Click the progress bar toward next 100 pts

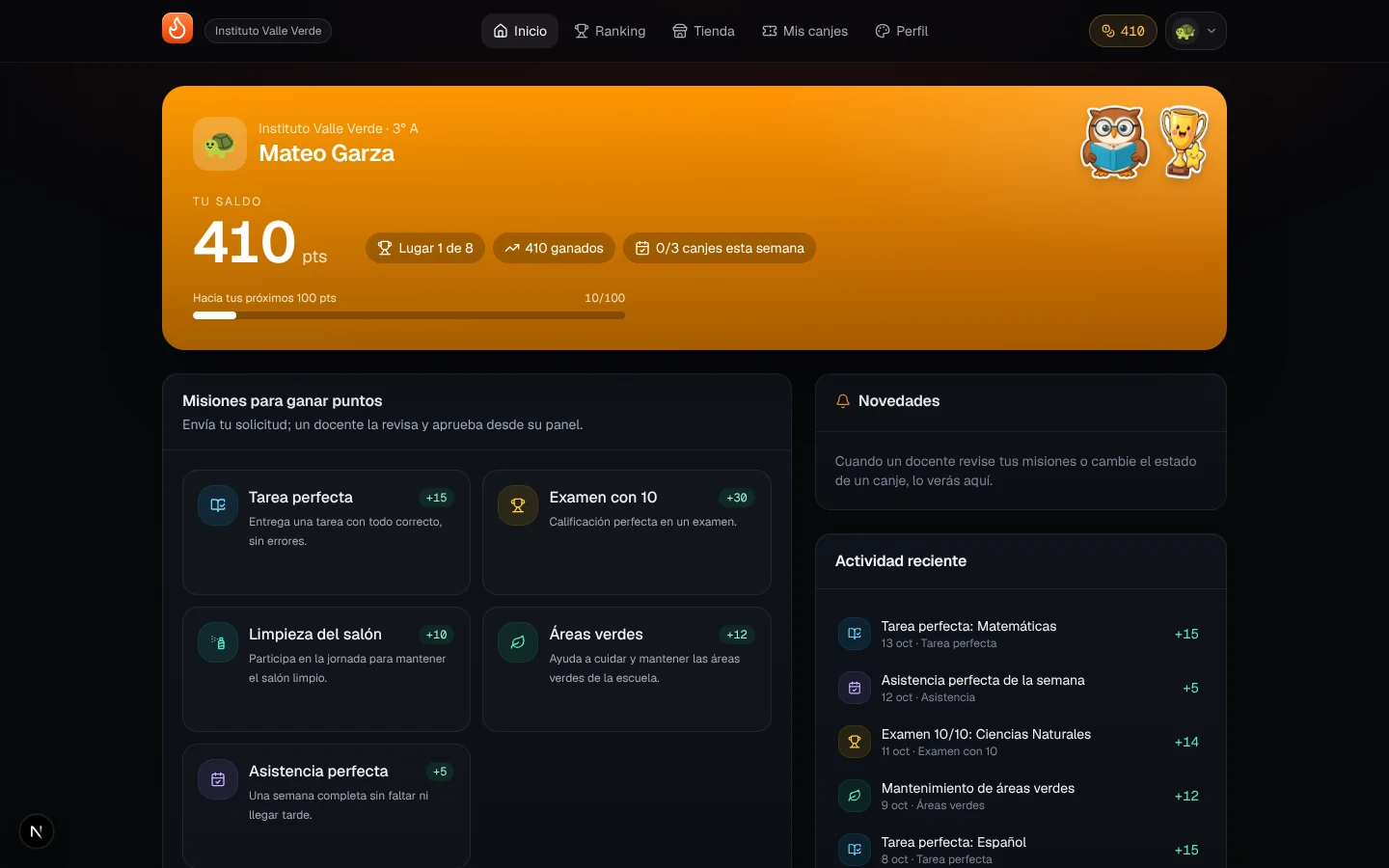click(x=409, y=315)
